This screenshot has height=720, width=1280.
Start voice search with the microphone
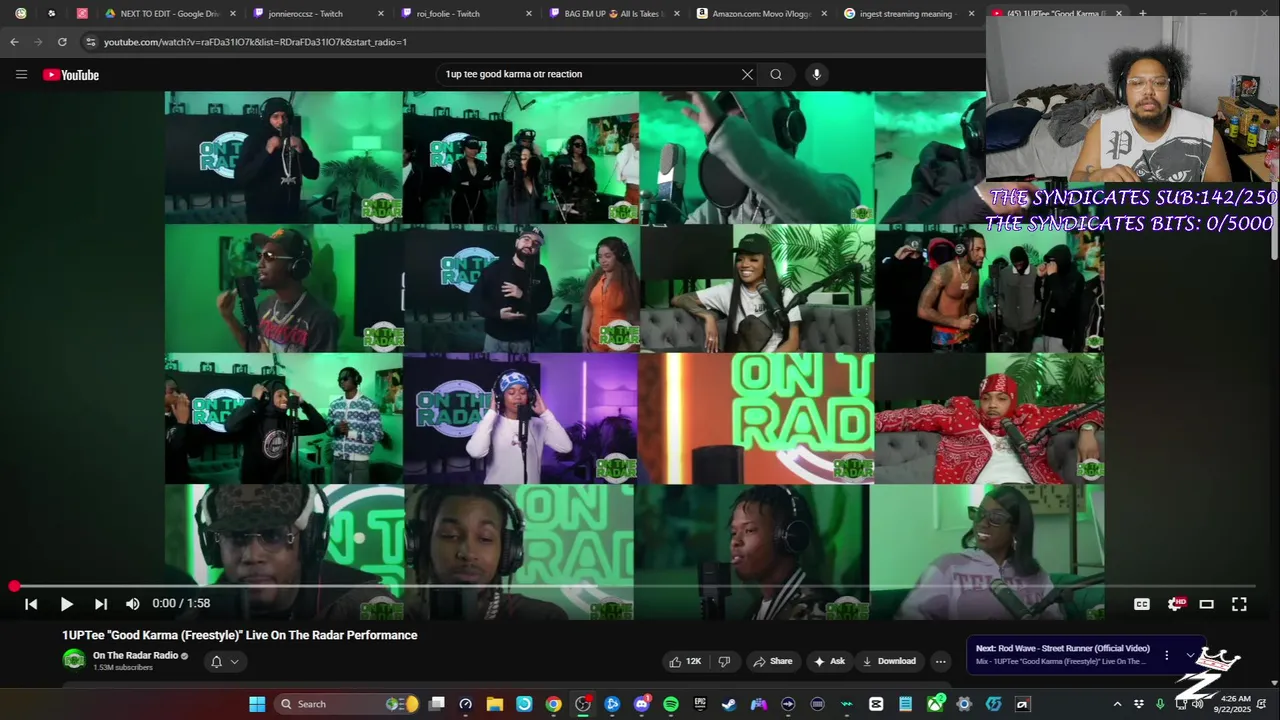pos(816,74)
